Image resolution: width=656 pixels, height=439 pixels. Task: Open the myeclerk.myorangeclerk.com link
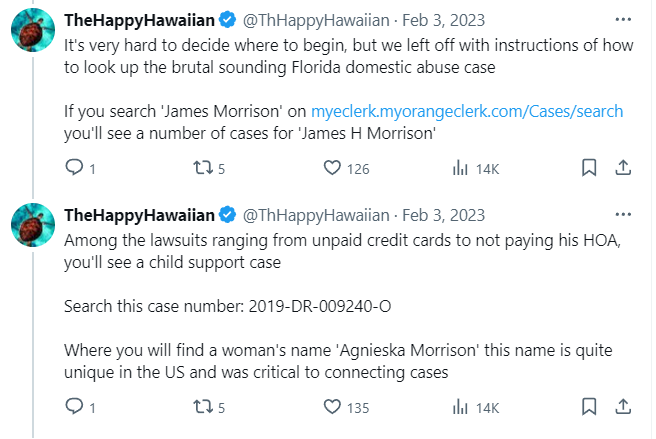coord(467,112)
